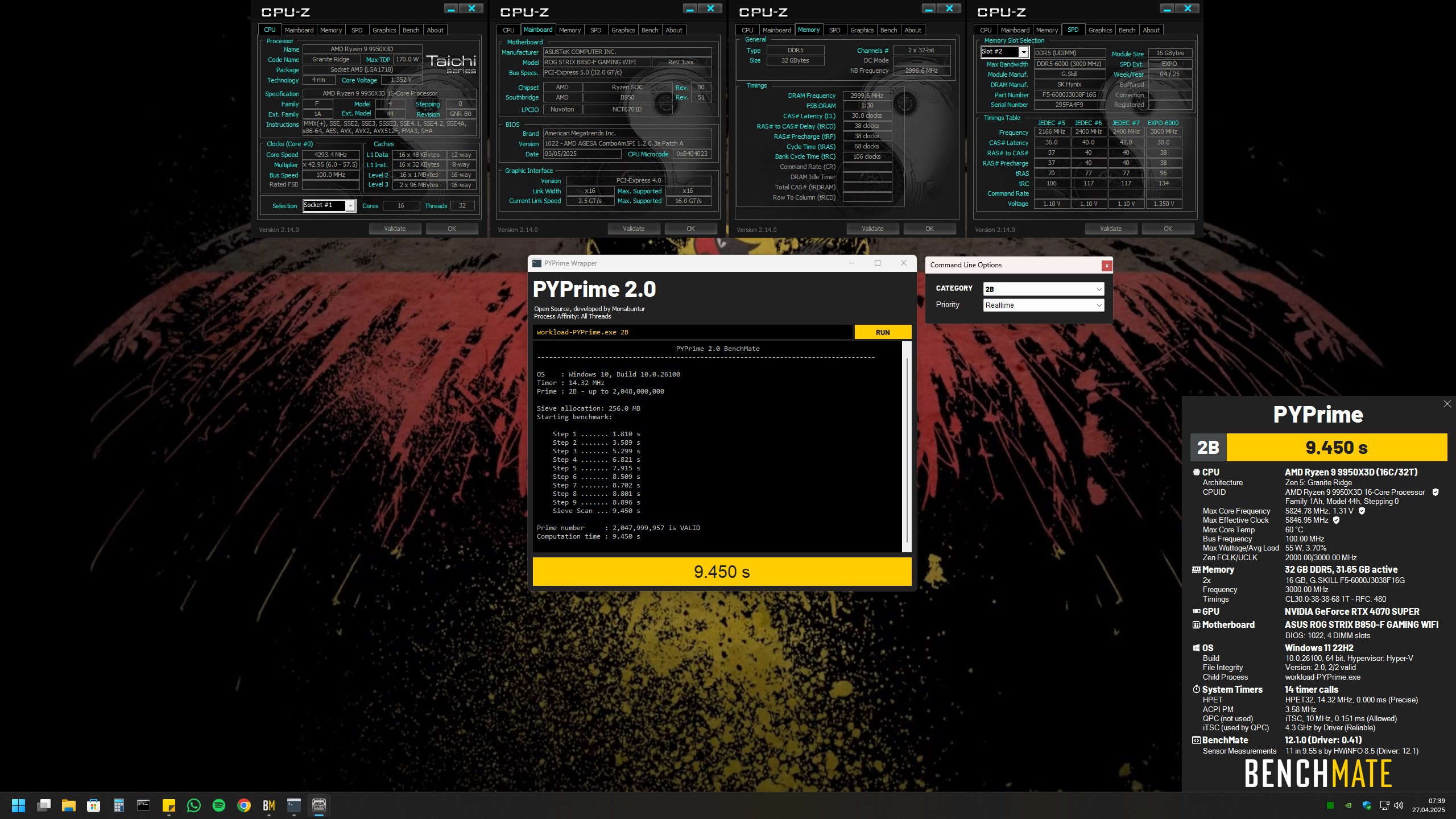The image size is (1456, 819).
Task: Open the CATEGORY dropdown showing 2B
Action: [x=1044, y=289]
